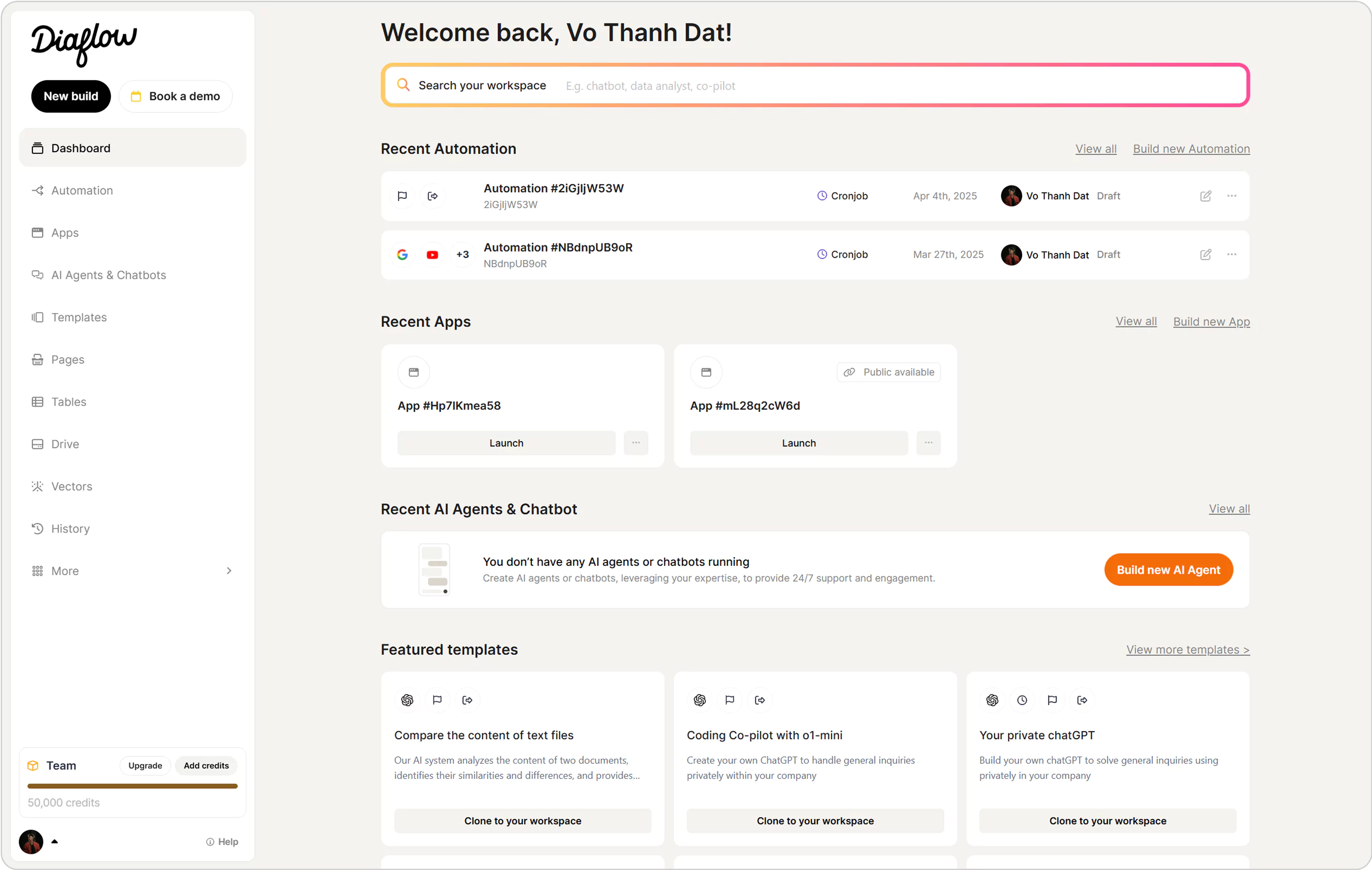Open the ellipsis menu on Automation #2iGjIjW53W
This screenshot has width=1372, height=870.
click(x=1231, y=195)
